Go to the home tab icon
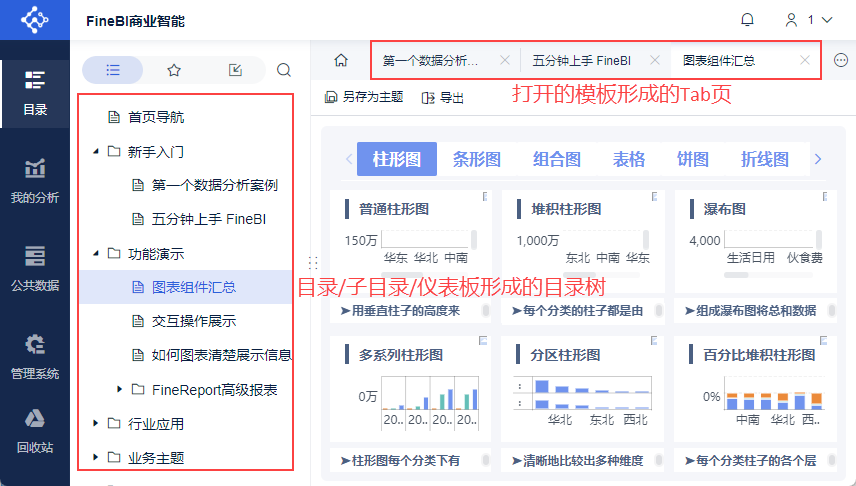The width and height of the screenshot is (856, 486). point(341,60)
